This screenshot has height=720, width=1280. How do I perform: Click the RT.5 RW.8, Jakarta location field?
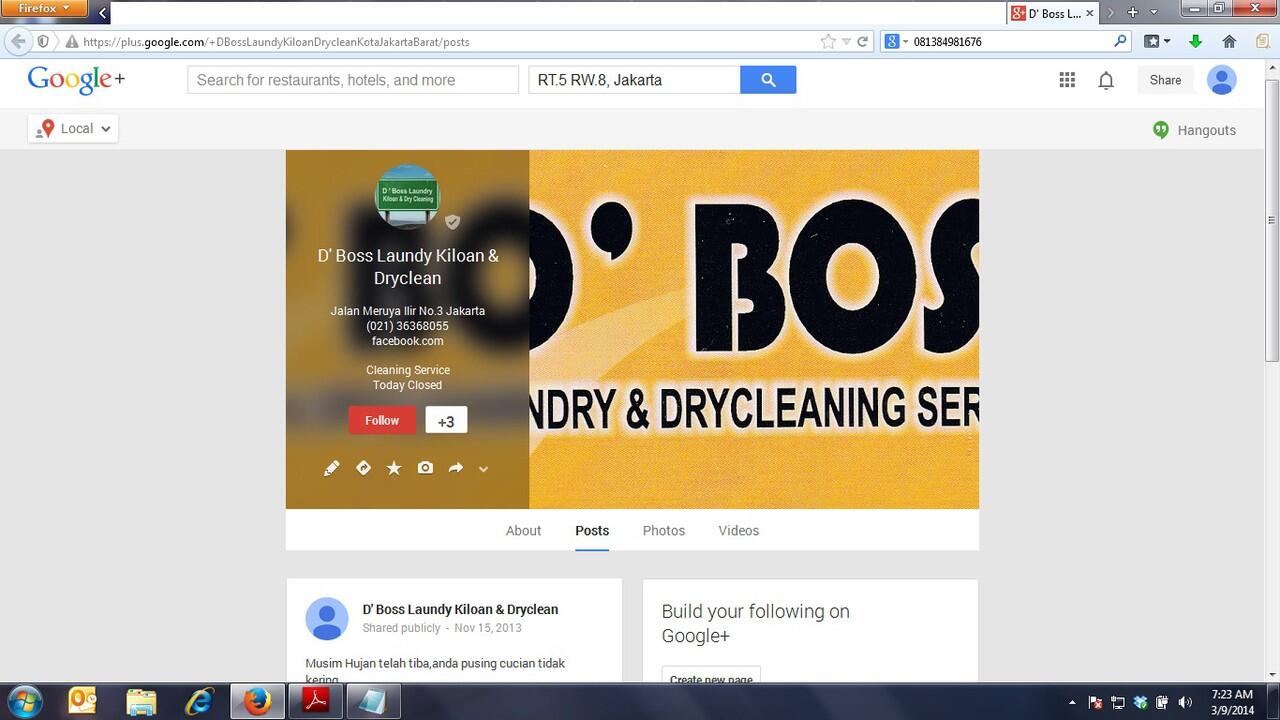pos(634,80)
